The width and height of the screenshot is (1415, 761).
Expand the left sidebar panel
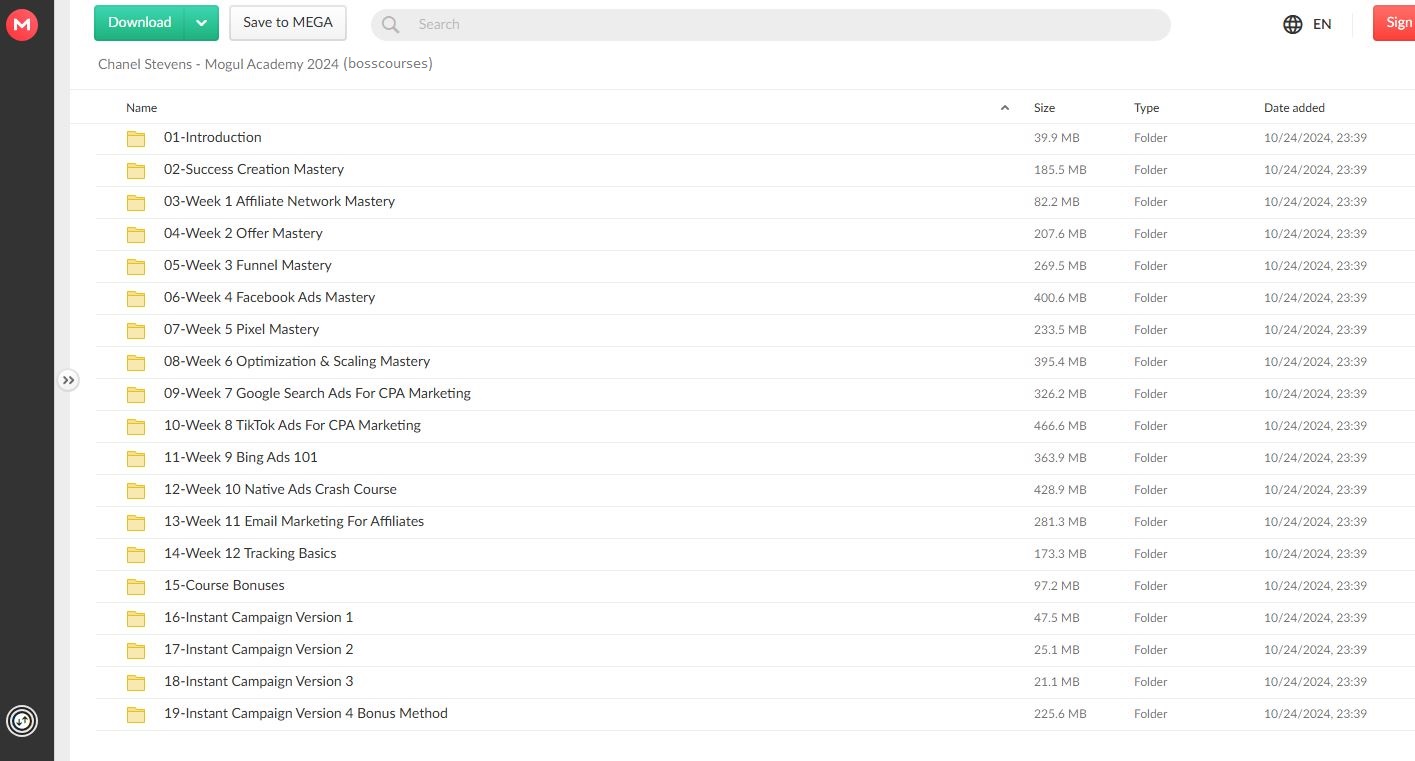[x=68, y=380]
